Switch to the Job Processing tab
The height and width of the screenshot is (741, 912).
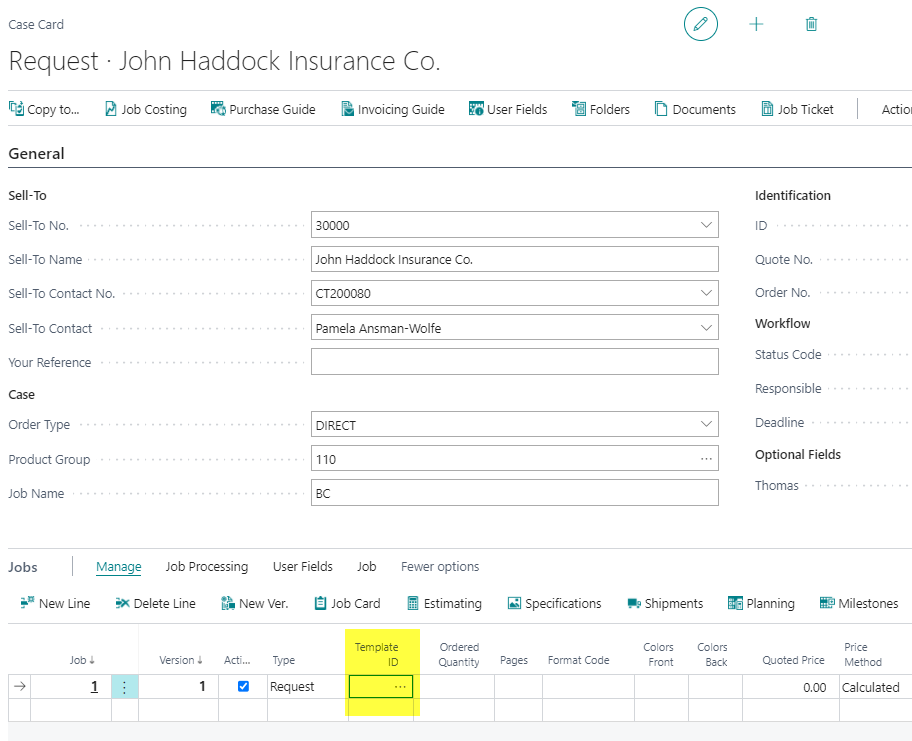point(206,567)
